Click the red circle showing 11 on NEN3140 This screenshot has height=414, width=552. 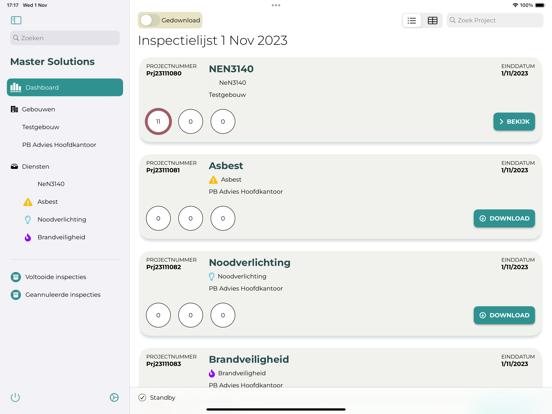(x=158, y=121)
